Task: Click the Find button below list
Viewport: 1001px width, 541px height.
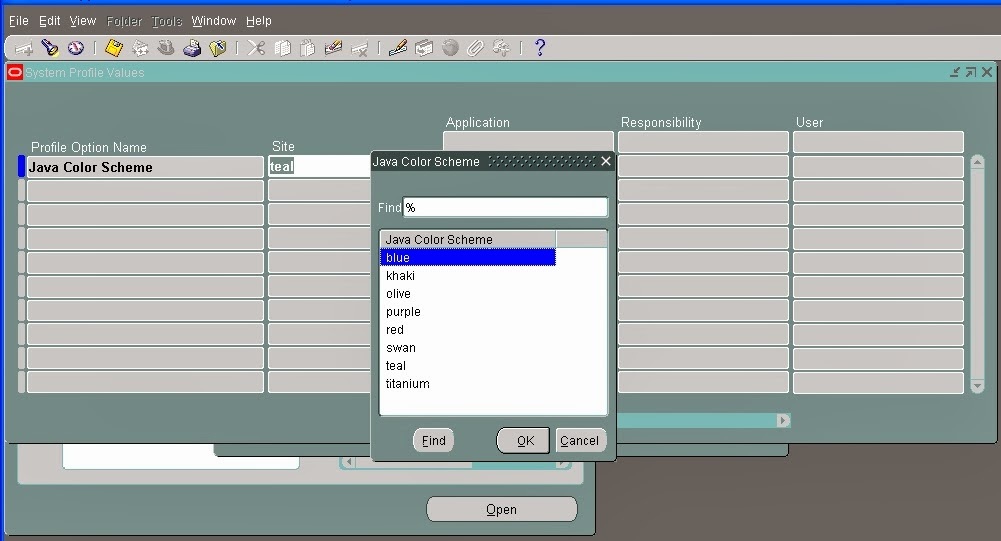Action: tap(433, 441)
